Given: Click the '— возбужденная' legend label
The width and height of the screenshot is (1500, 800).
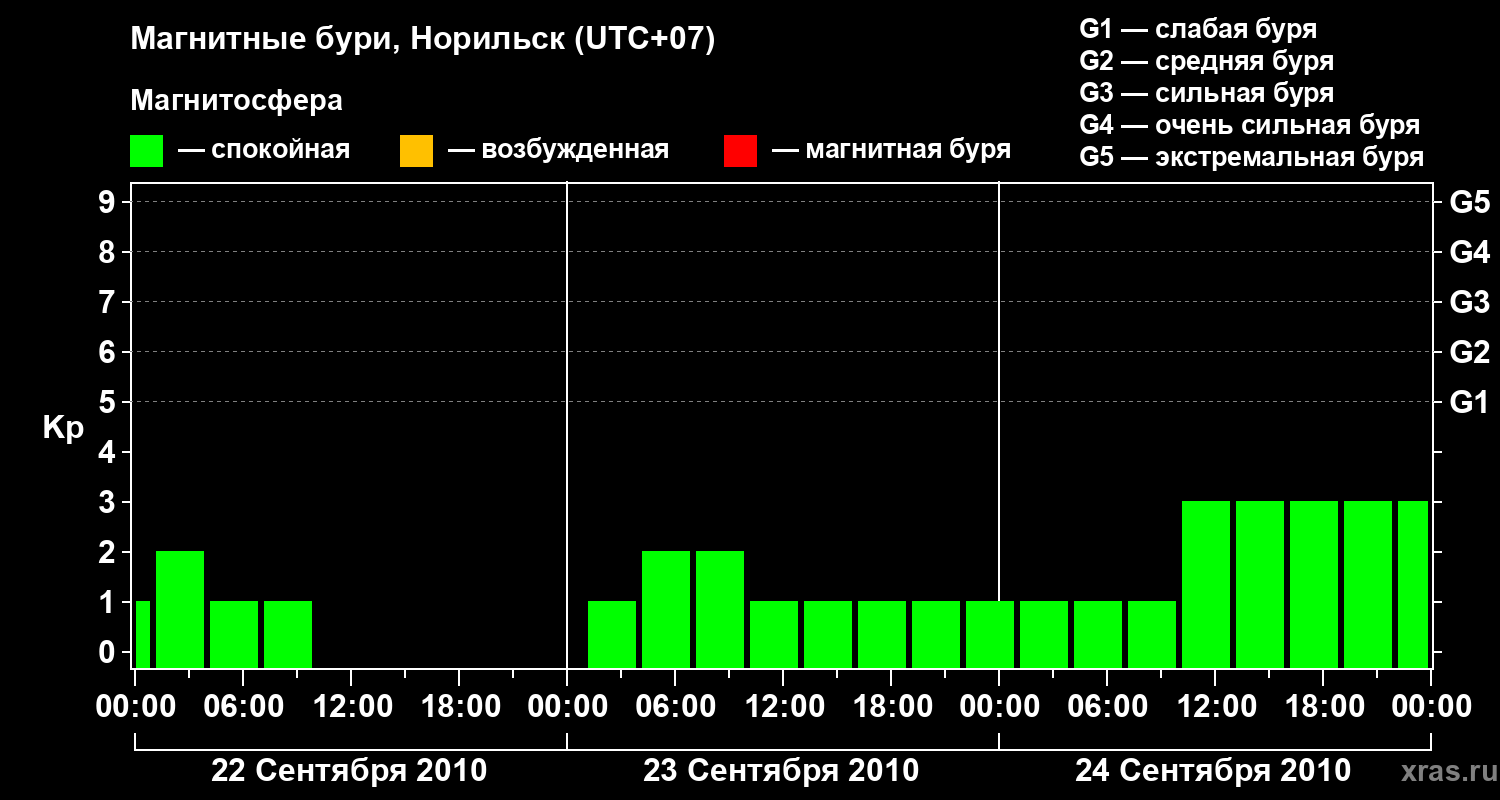Looking at the screenshot, I should pyautogui.click(x=558, y=150).
